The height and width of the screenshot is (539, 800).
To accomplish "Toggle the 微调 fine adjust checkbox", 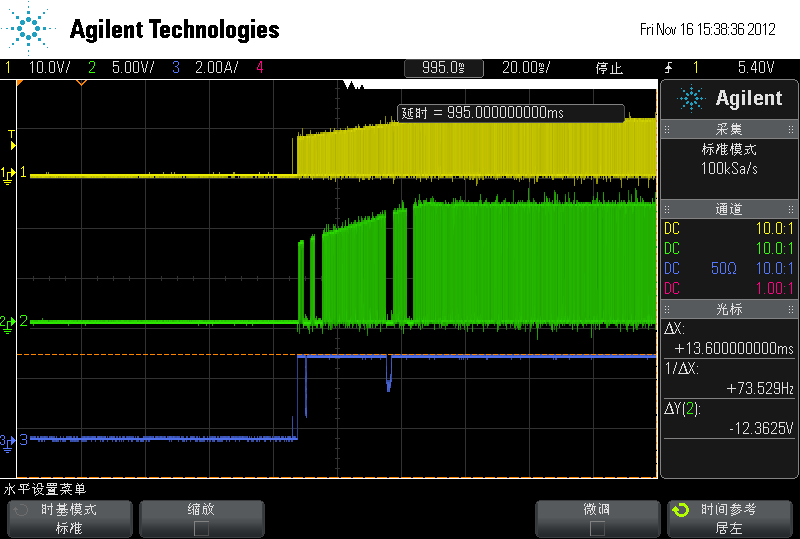I will pos(597,529).
